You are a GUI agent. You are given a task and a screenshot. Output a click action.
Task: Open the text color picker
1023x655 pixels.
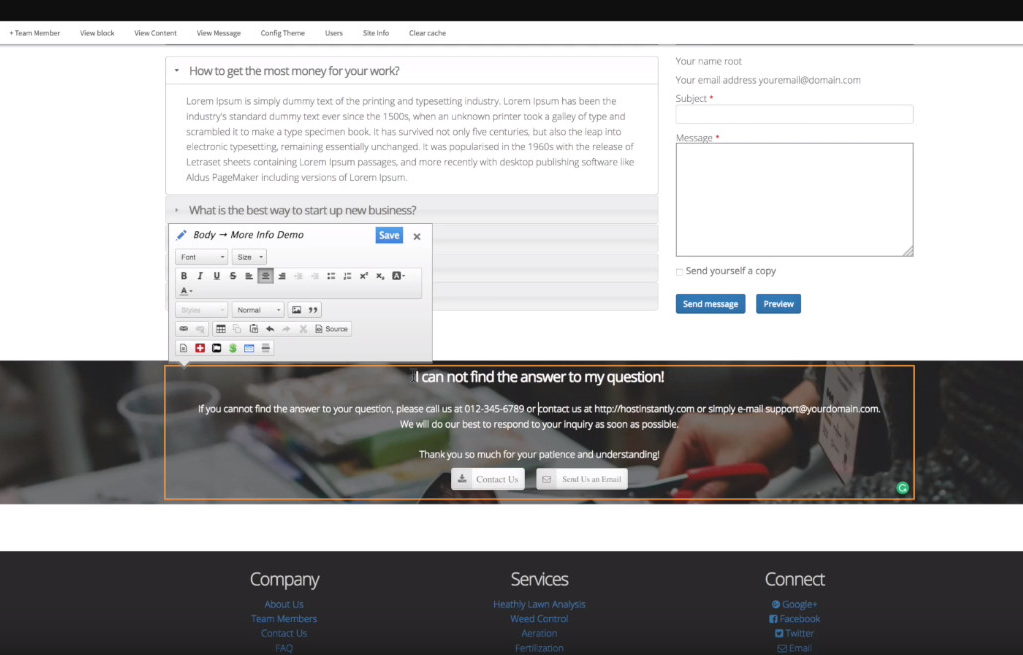(x=186, y=291)
